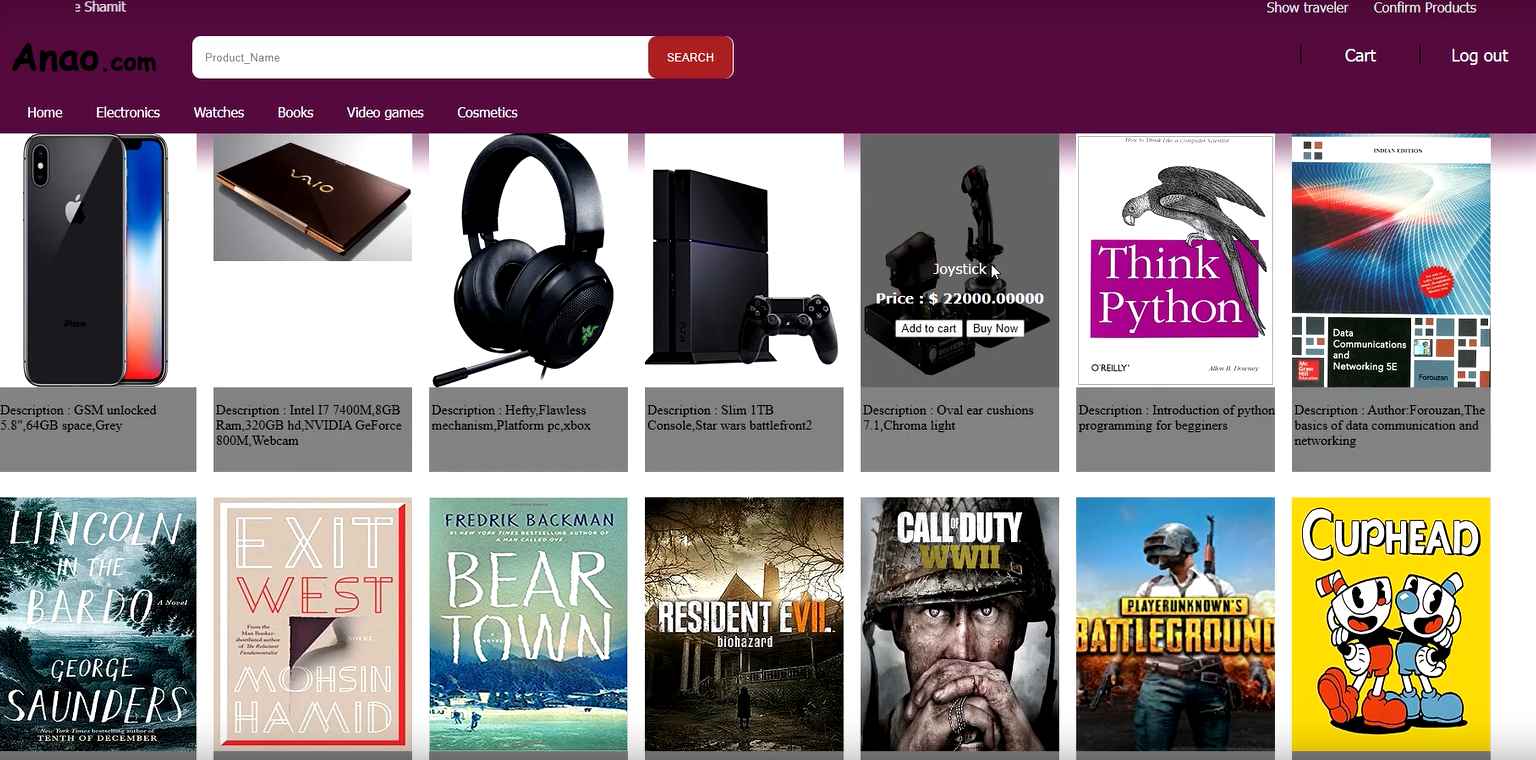Select the Resident Evil biohazard cover
This screenshot has height=760, width=1536.
click(744, 624)
